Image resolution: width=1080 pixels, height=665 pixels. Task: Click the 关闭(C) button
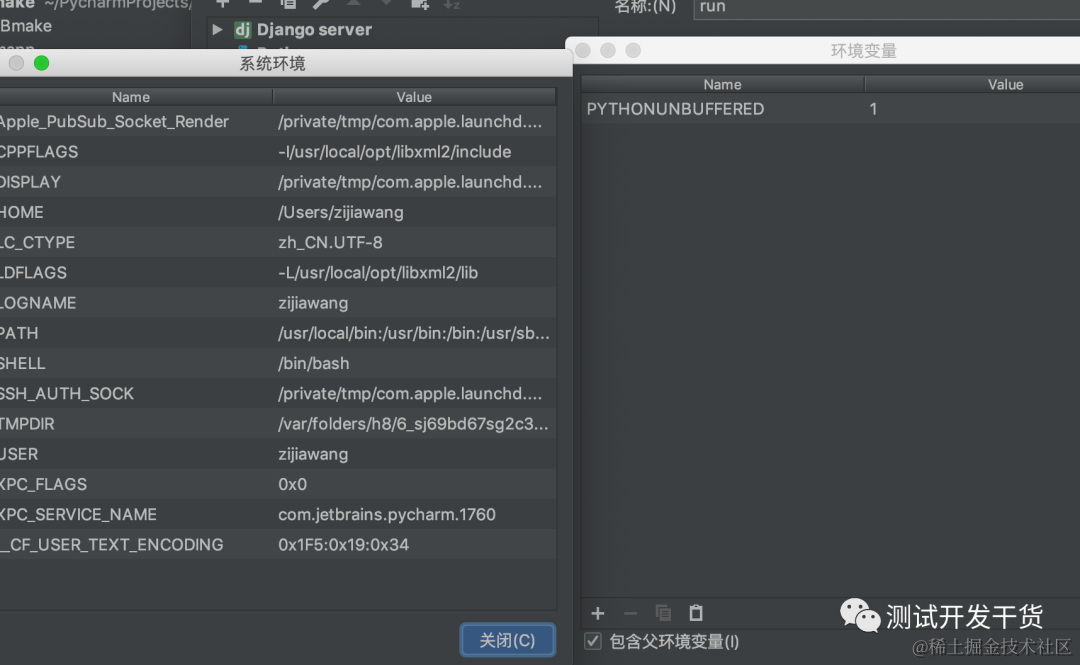point(507,640)
